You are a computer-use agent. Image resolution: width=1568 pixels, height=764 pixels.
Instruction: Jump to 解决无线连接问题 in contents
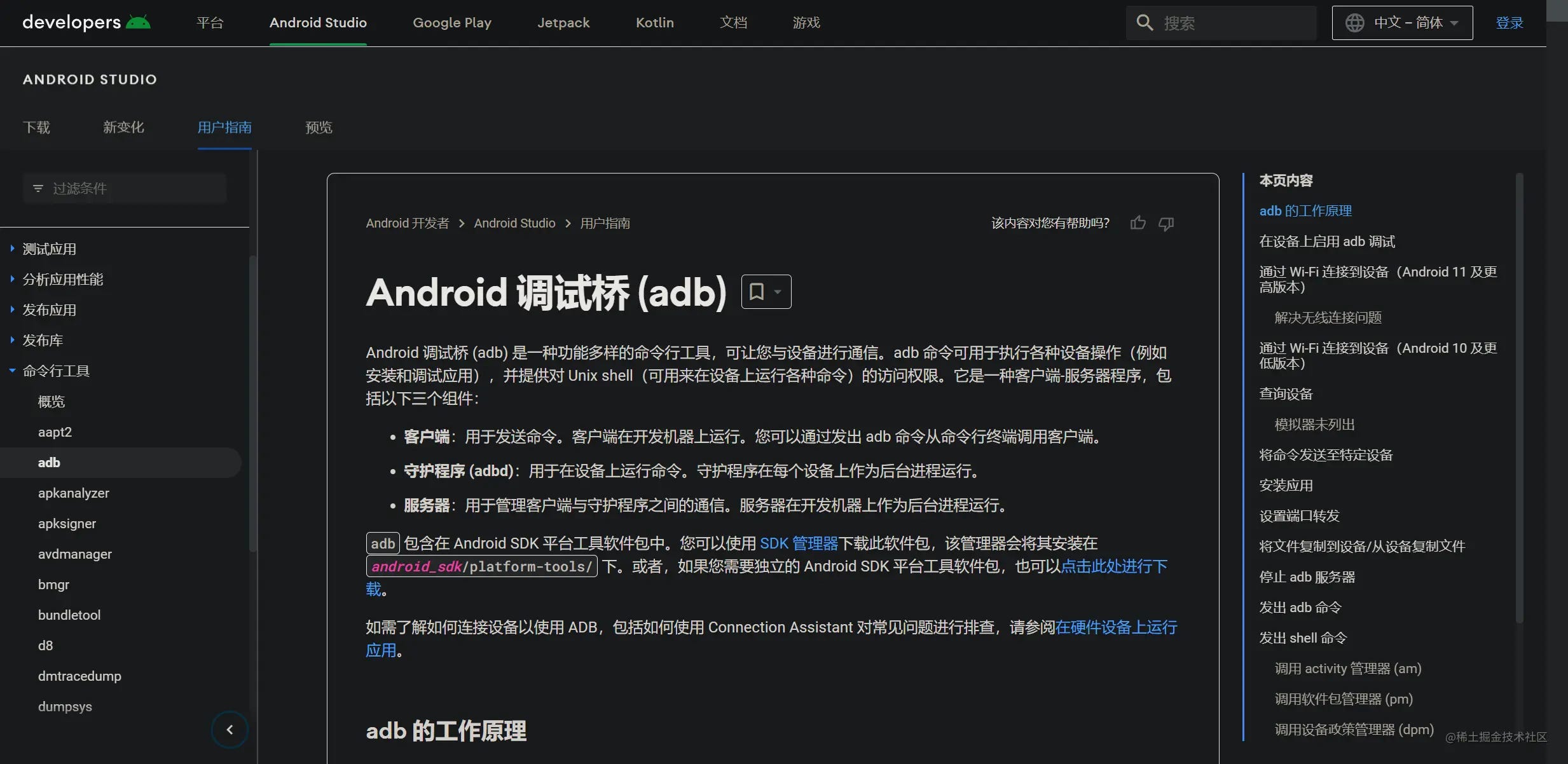point(1328,317)
